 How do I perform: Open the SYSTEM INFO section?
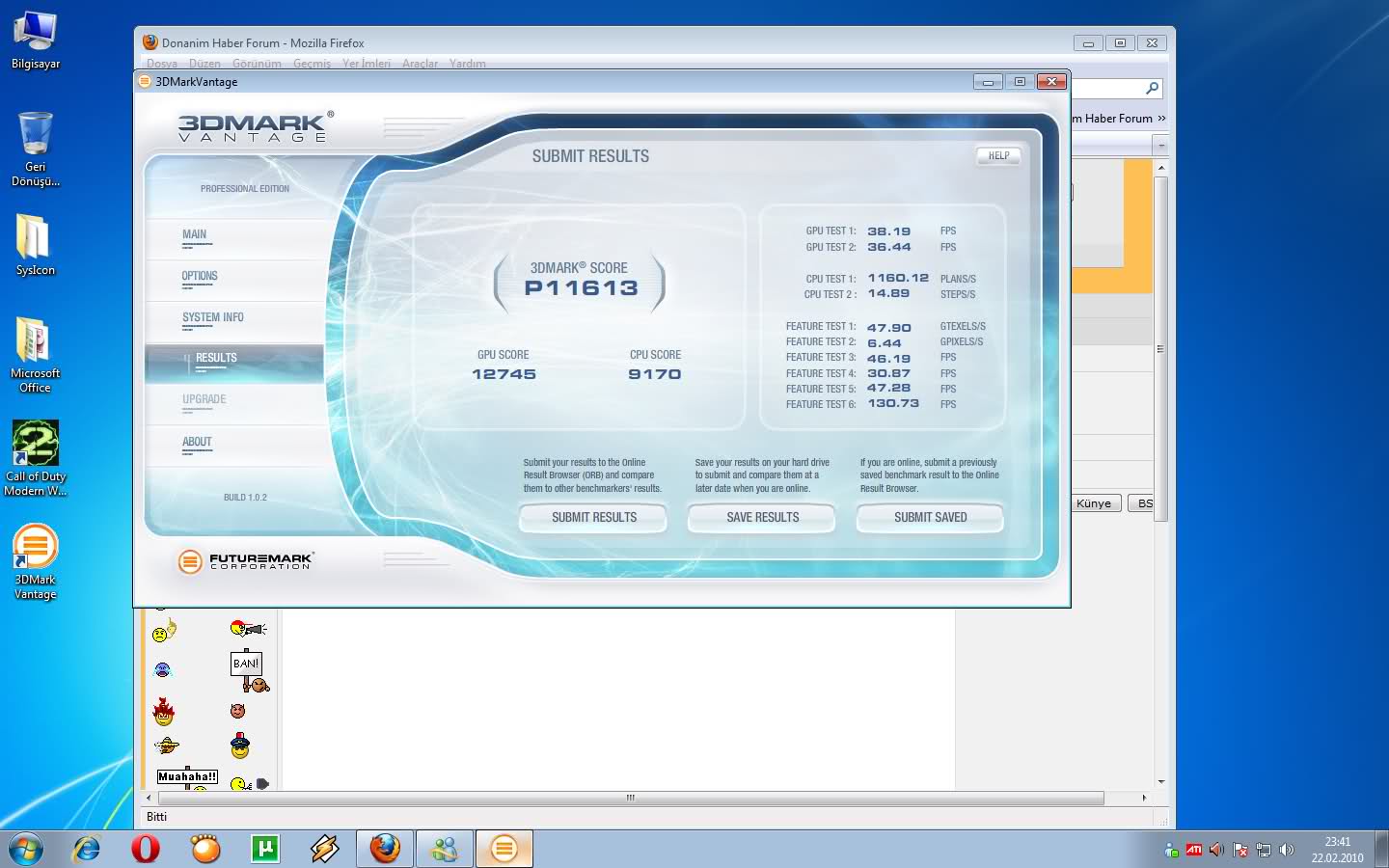pyautogui.click(x=212, y=317)
